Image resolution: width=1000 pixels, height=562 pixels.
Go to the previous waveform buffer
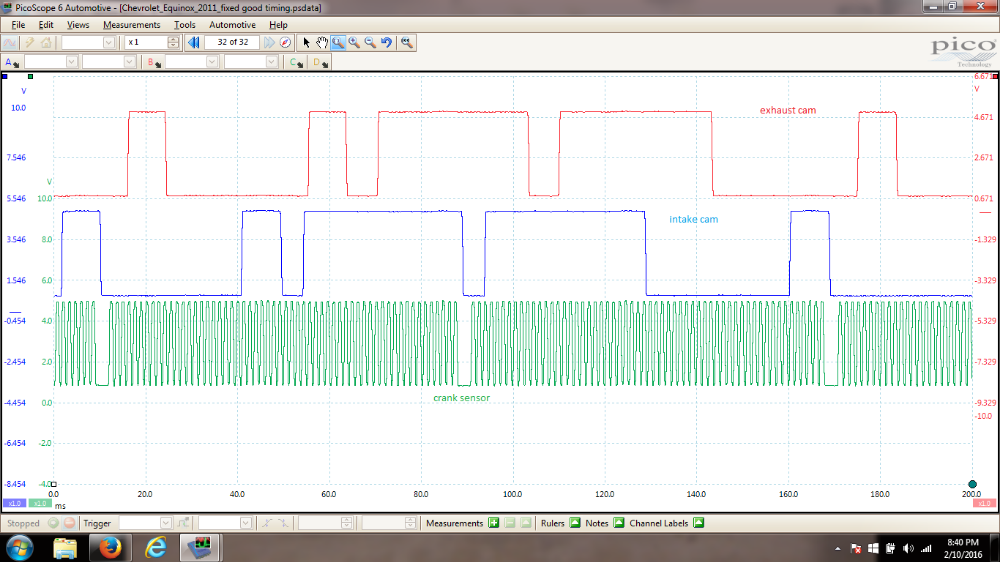coord(194,43)
